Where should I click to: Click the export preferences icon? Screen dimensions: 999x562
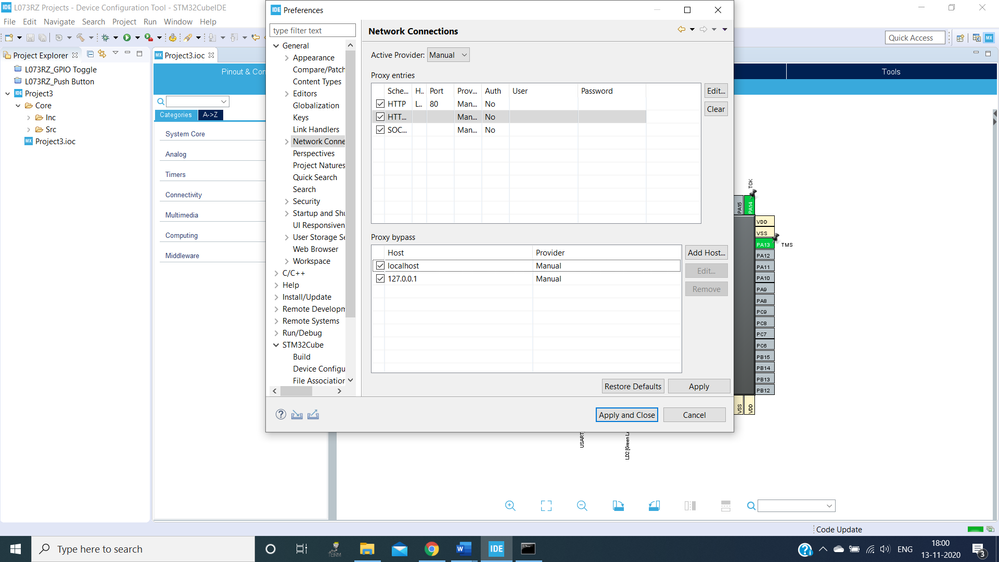coord(313,414)
